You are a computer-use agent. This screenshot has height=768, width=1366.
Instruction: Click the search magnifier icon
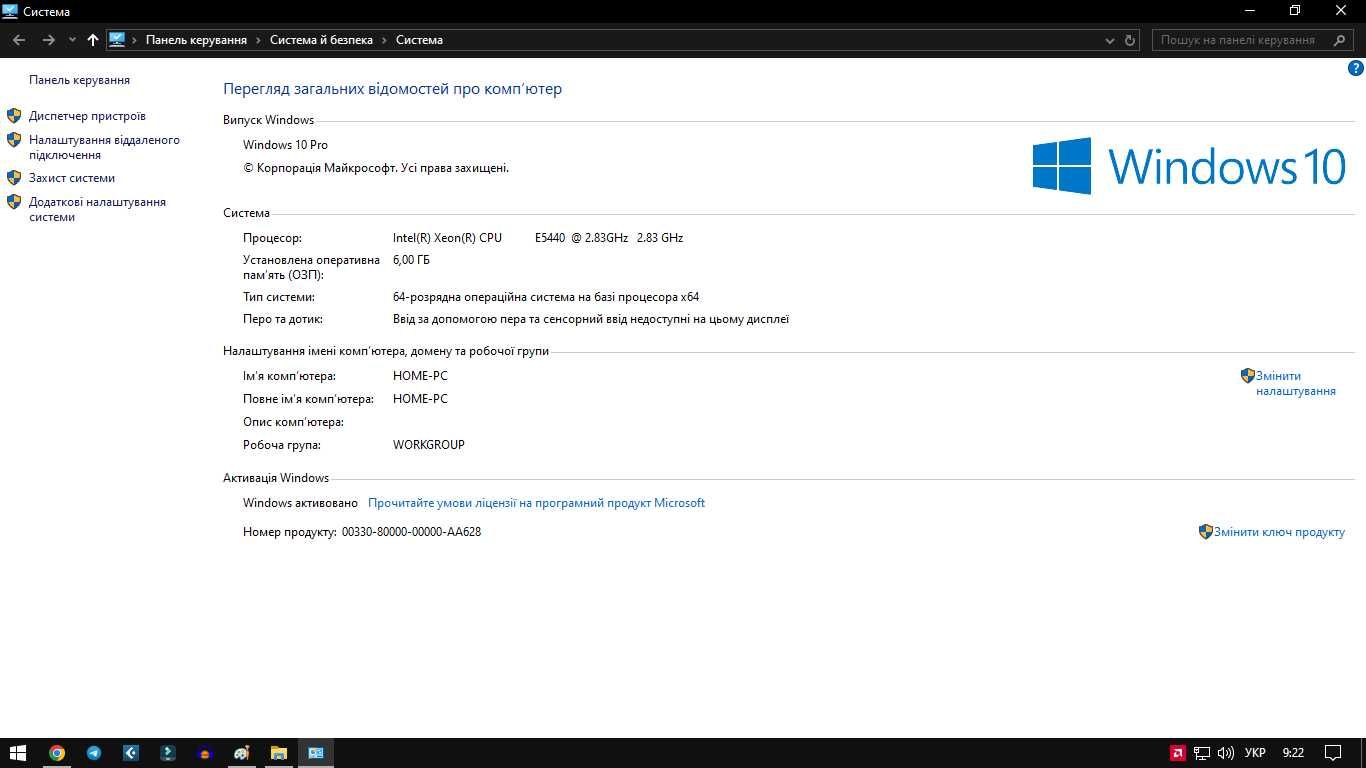[1340, 40]
